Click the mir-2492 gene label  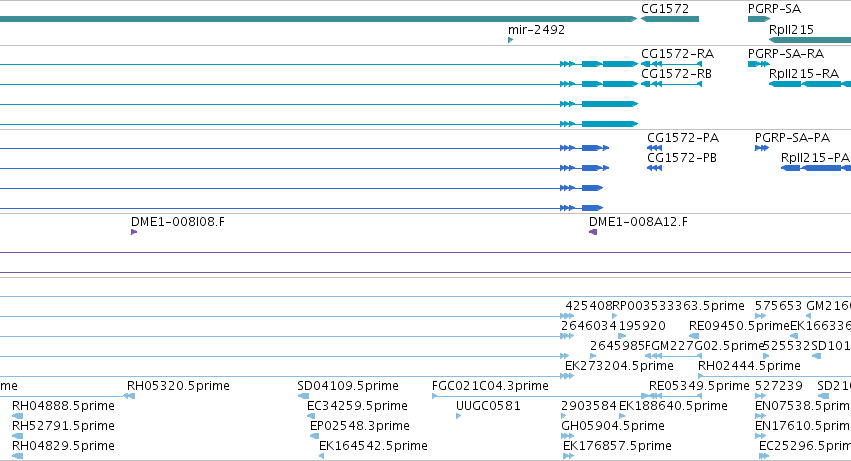[536, 30]
